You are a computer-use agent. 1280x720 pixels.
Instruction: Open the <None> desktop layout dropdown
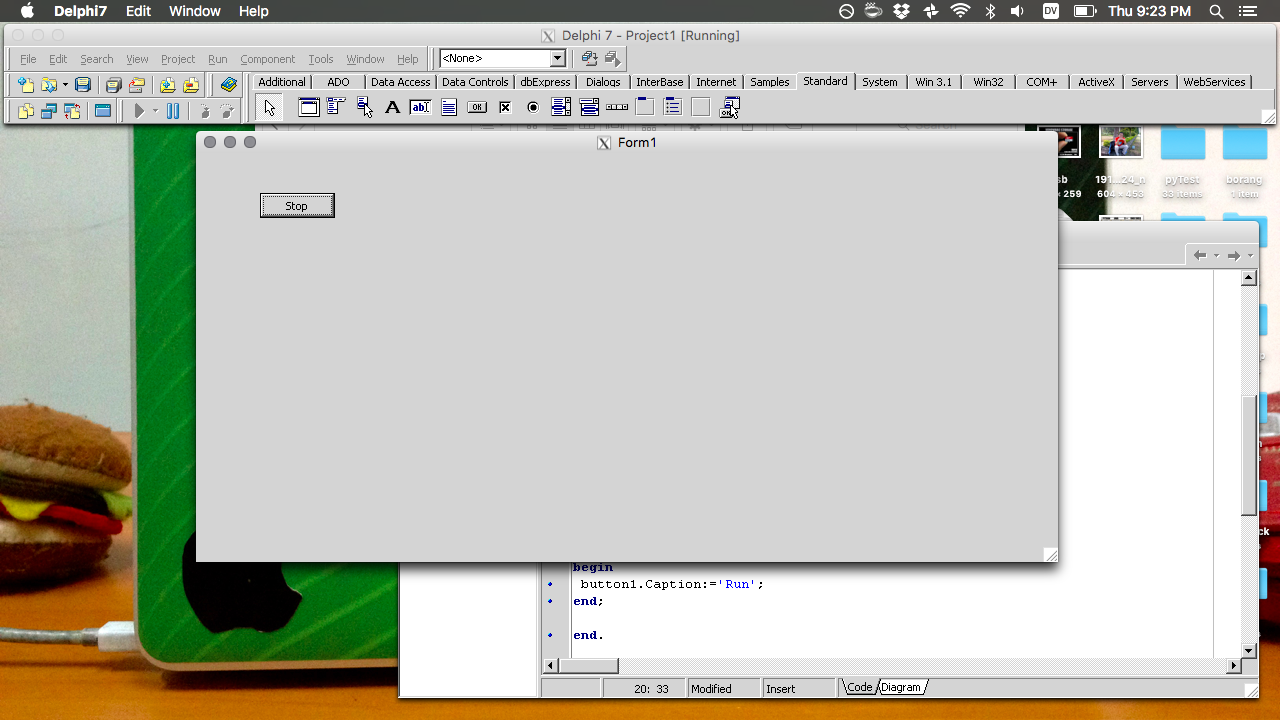[558, 59]
